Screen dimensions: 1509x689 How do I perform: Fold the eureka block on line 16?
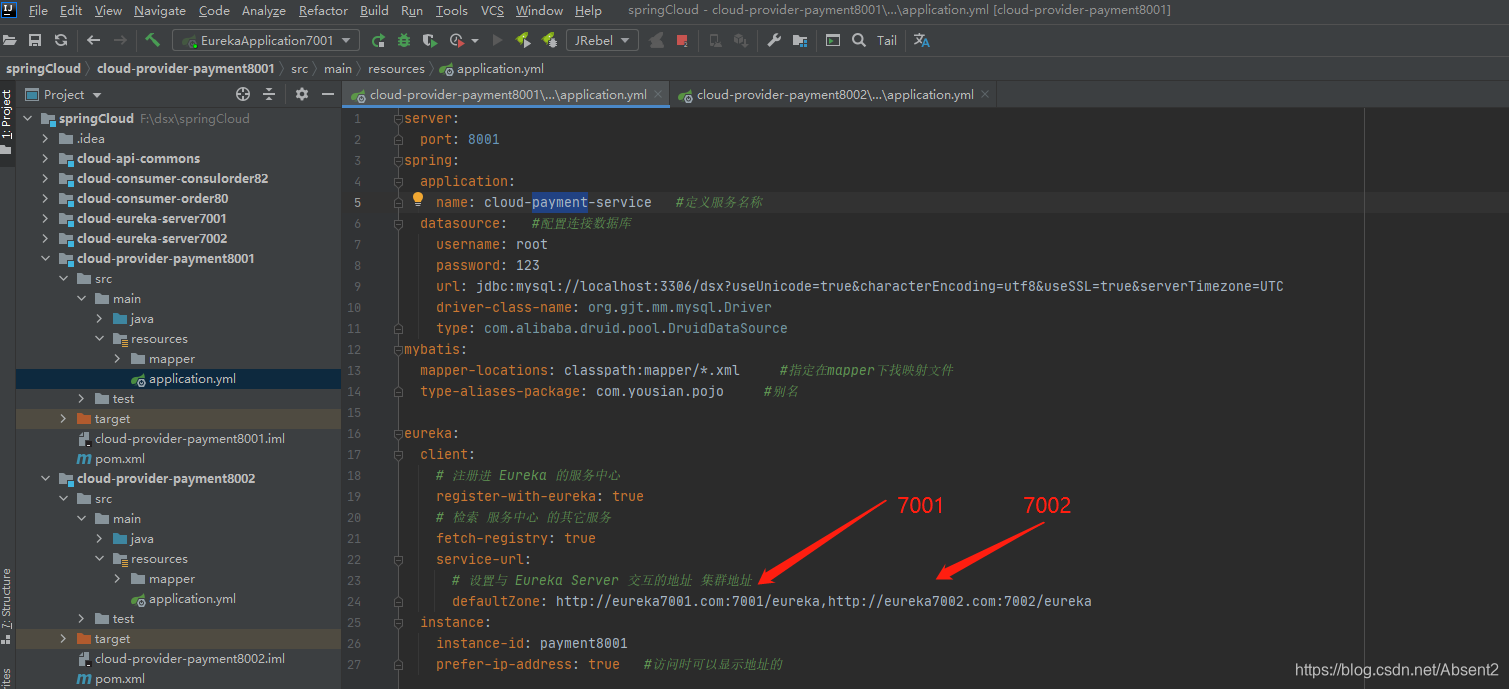[x=398, y=433]
